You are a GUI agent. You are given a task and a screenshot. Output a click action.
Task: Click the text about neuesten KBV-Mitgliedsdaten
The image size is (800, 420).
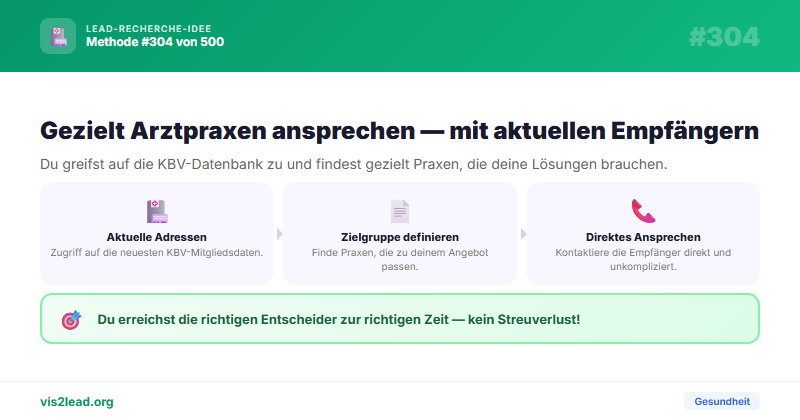157,253
